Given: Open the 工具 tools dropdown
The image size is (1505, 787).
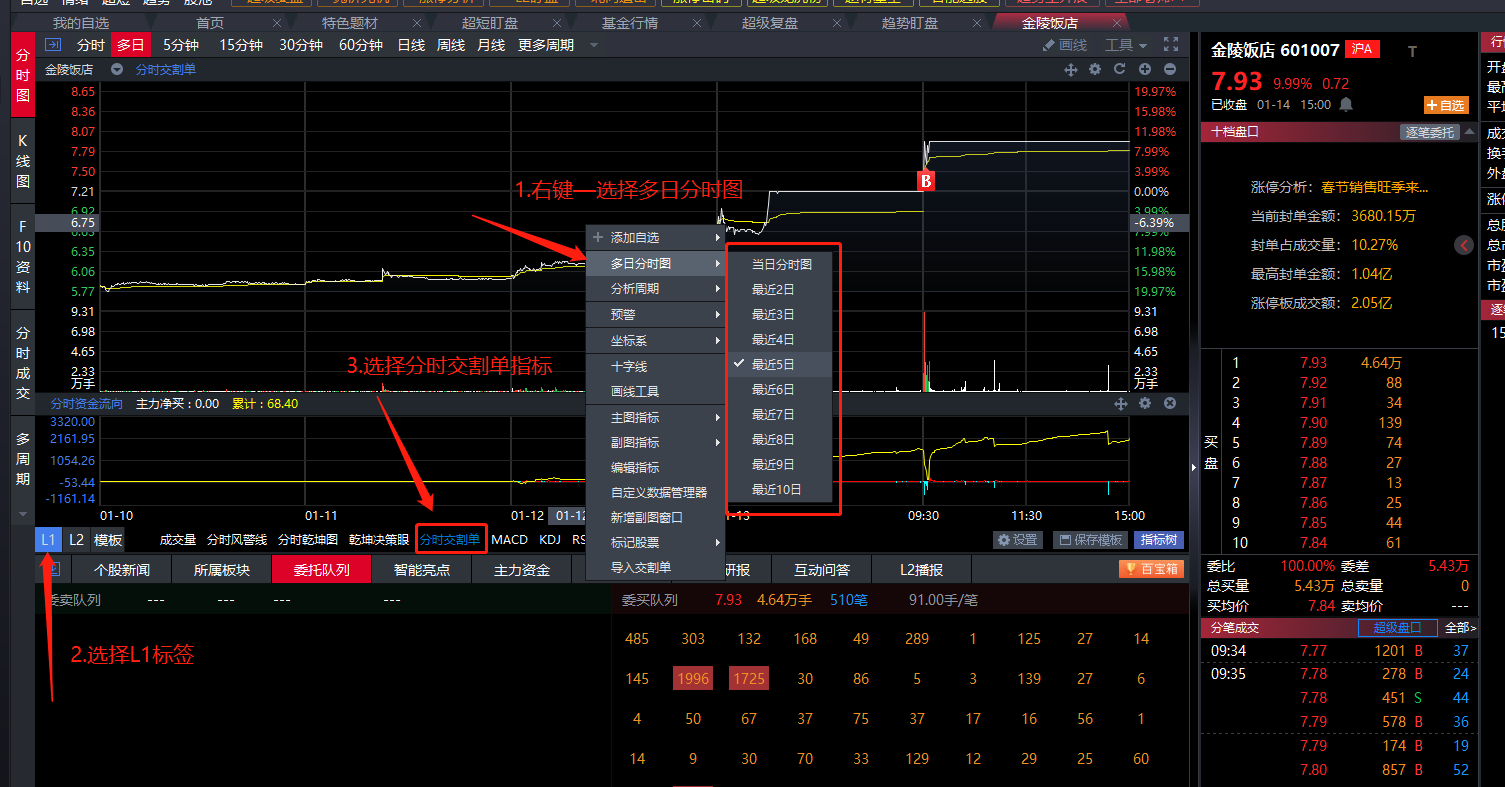Looking at the screenshot, I should (1126, 45).
